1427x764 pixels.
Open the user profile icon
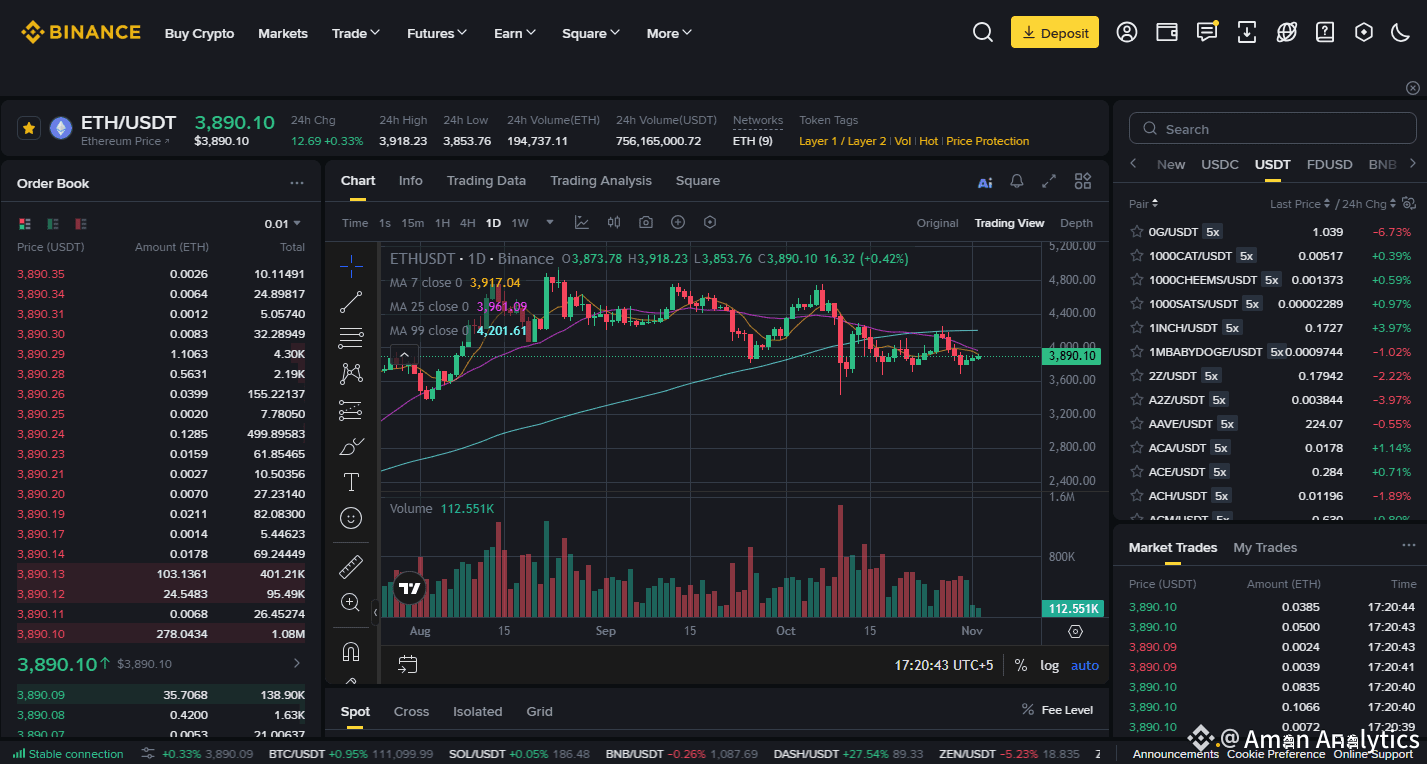(x=1127, y=32)
